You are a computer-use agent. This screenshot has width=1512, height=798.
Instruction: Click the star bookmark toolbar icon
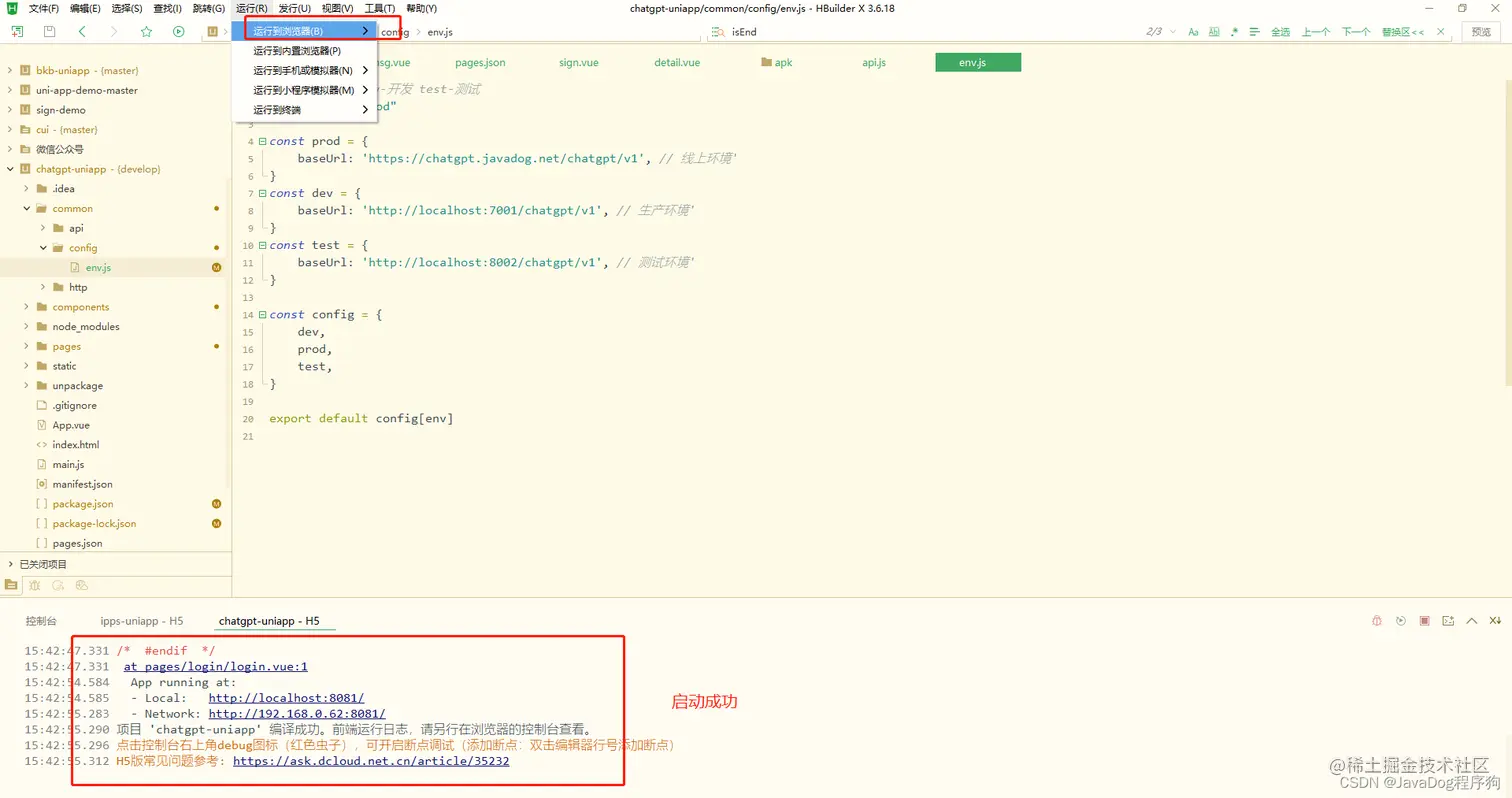(146, 32)
